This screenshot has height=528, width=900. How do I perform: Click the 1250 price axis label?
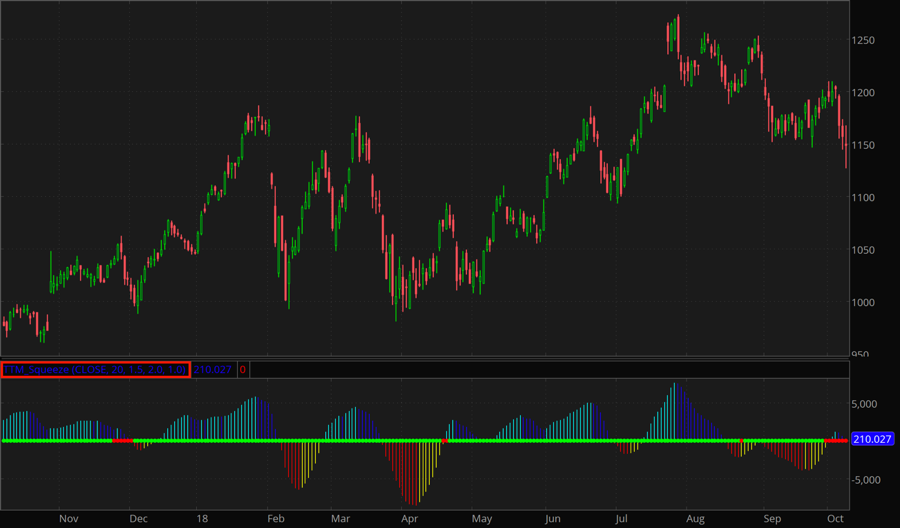(x=867, y=40)
